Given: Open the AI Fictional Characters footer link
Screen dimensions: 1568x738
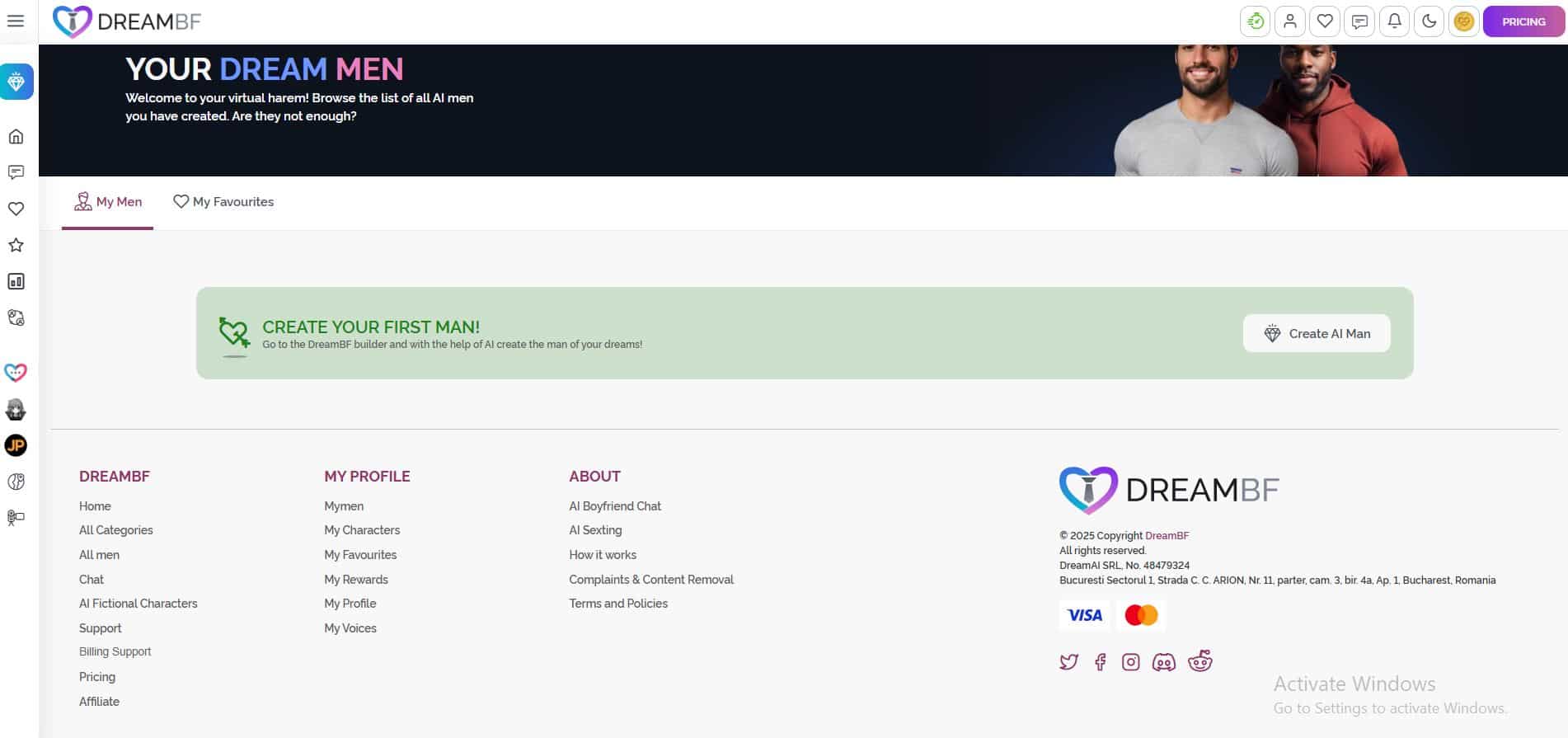Looking at the screenshot, I should pyautogui.click(x=138, y=604).
